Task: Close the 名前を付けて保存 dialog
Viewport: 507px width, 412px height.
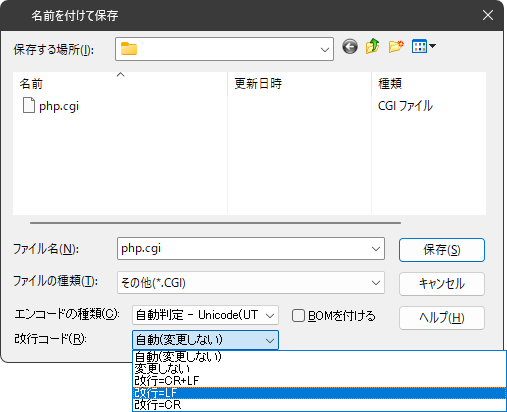Action: 488,15
